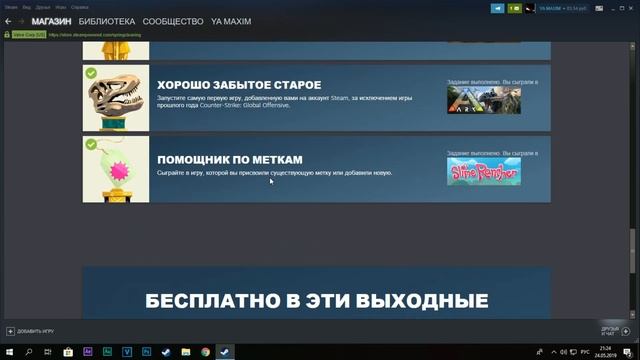Click the green checkmark on tag trophy
Viewport: 640px width, 360px height.
click(x=91, y=144)
